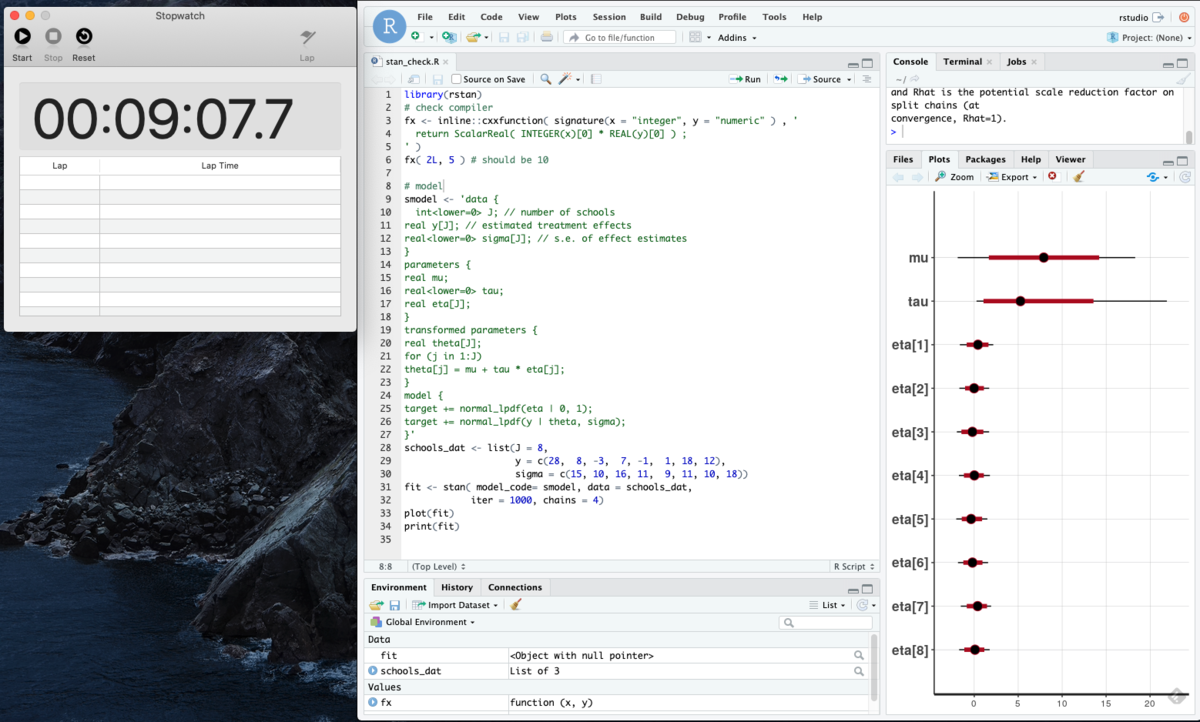Sign out of rstudio session icon
1200x722 pixels.
pyautogui.click(x=1158, y=17)
